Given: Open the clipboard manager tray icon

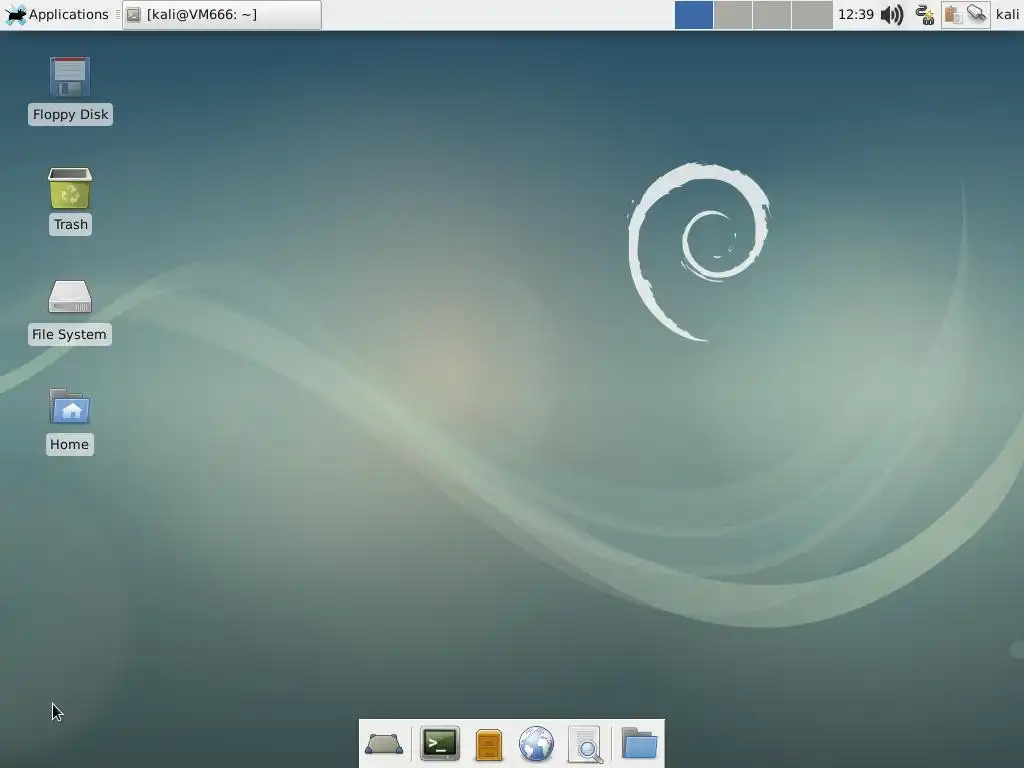Looking at the screenshot, I should point(953,14).
